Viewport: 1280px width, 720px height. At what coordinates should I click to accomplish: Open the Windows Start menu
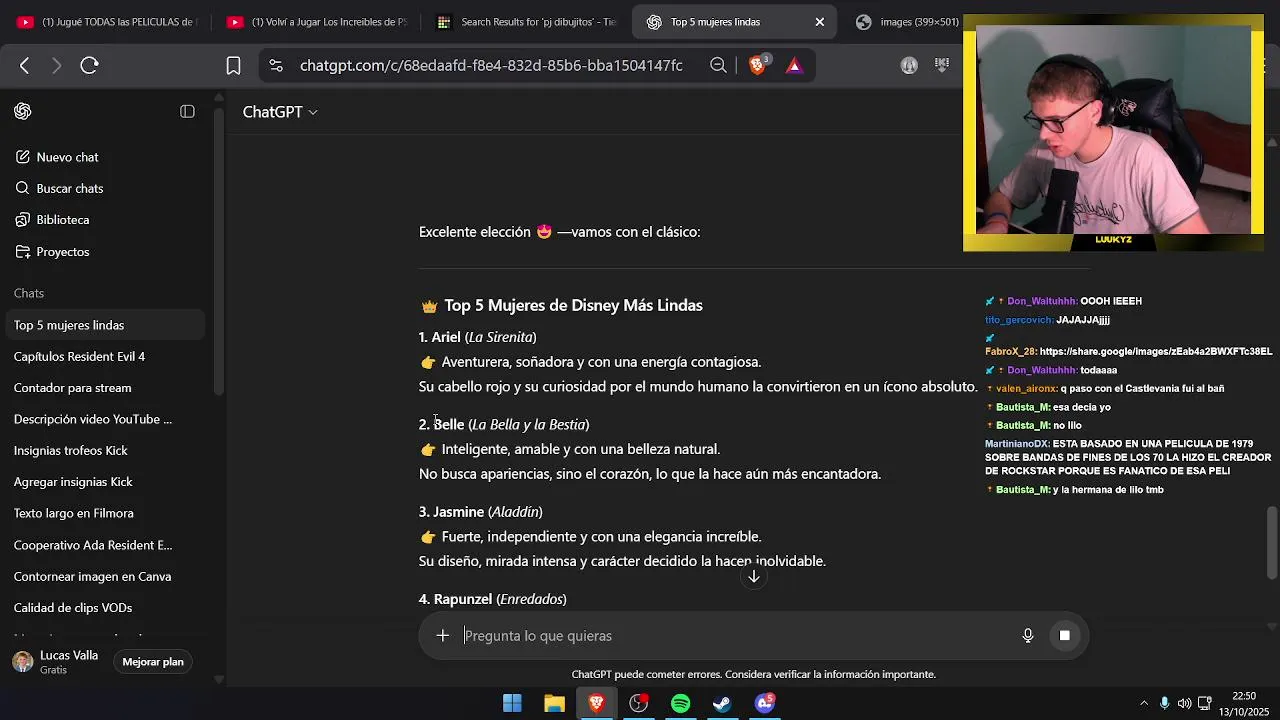point(512,703)
